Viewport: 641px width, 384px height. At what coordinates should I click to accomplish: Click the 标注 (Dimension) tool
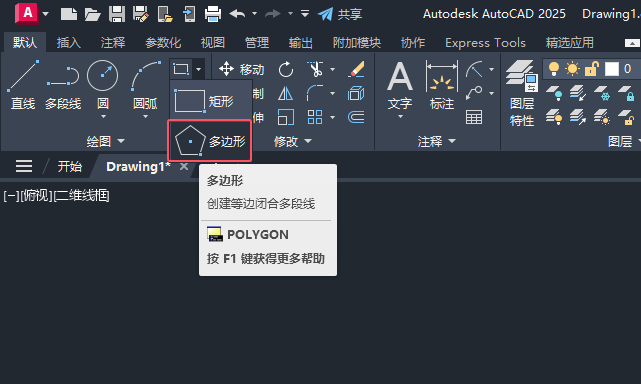pyautogui.click(x=442, y=85)
